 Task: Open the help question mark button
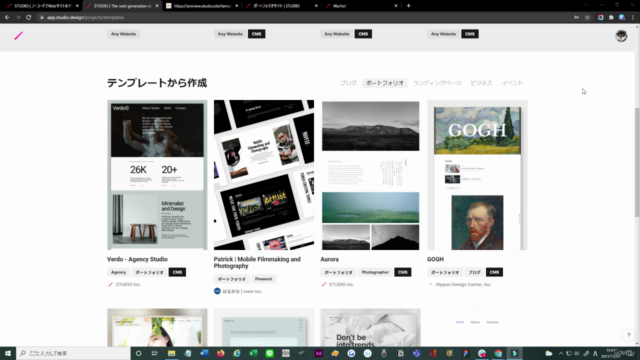pos(628,335)
